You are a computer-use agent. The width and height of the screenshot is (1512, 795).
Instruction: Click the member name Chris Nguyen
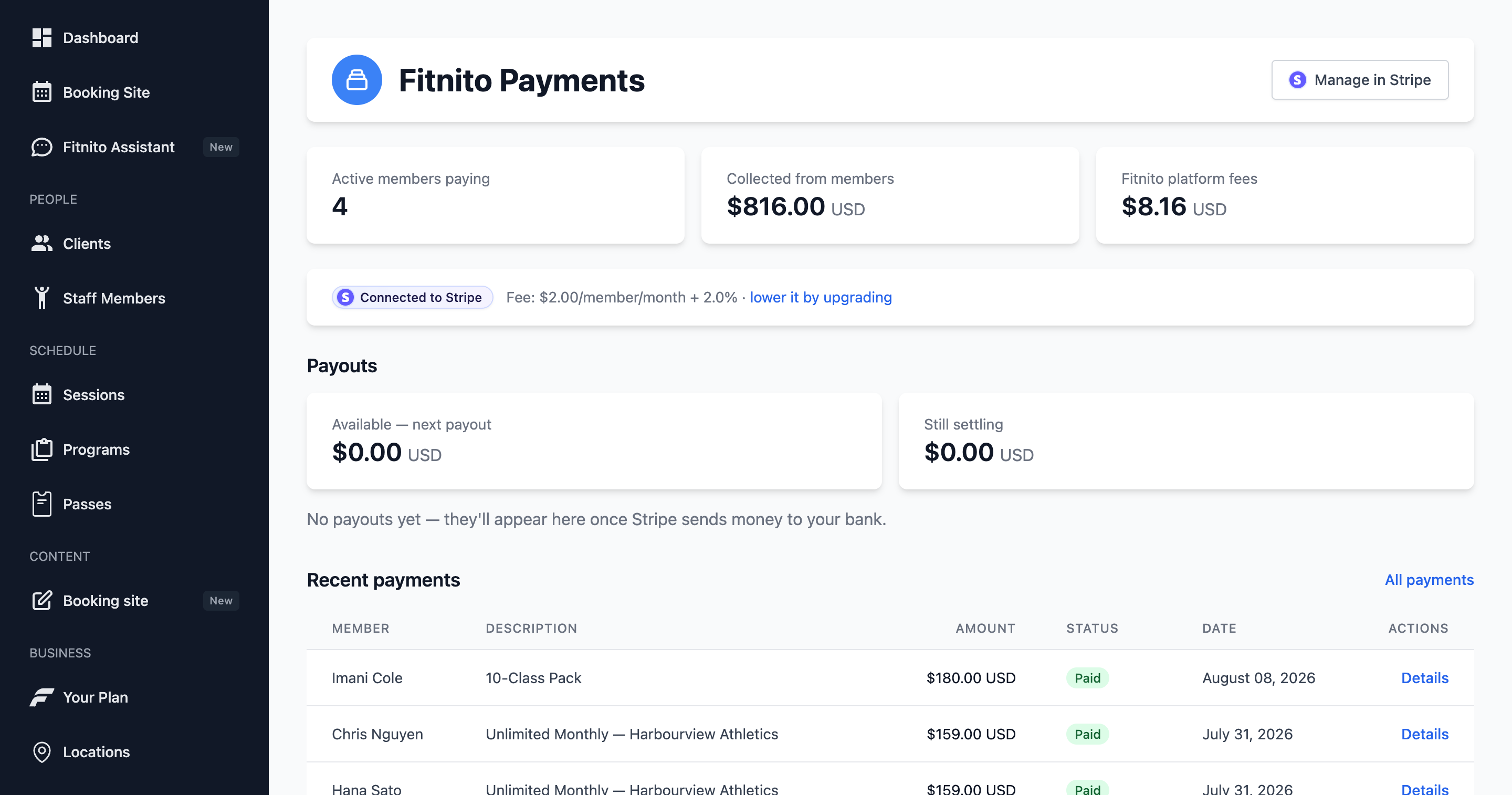tap(377, 735)
